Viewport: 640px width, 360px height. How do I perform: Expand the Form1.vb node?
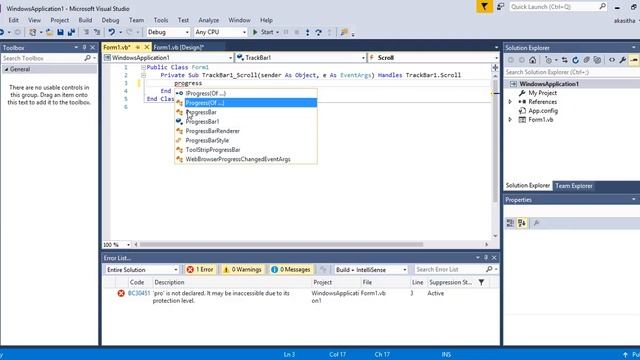point(510,120)
